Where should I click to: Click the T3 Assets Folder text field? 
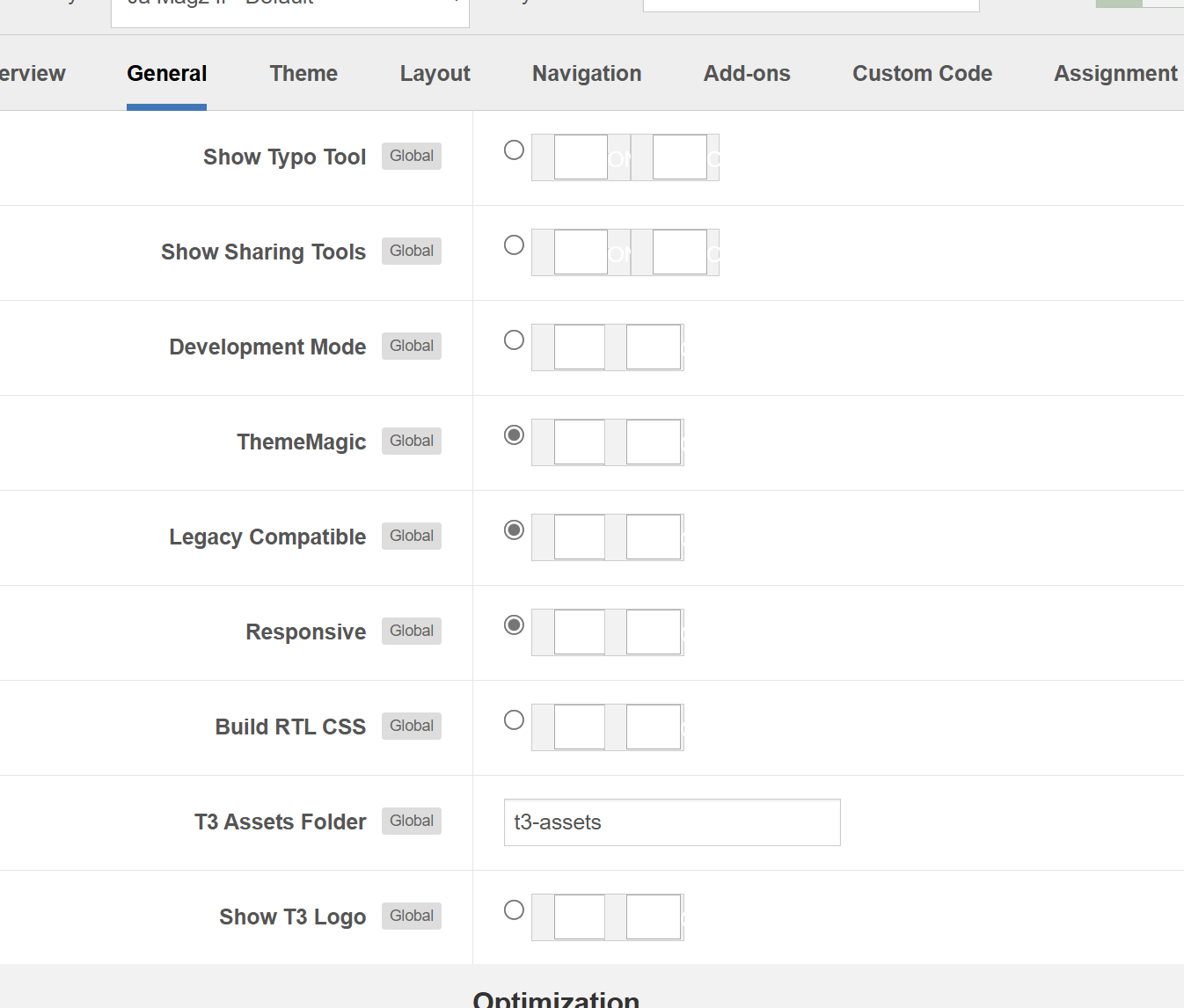coord(672,822)
